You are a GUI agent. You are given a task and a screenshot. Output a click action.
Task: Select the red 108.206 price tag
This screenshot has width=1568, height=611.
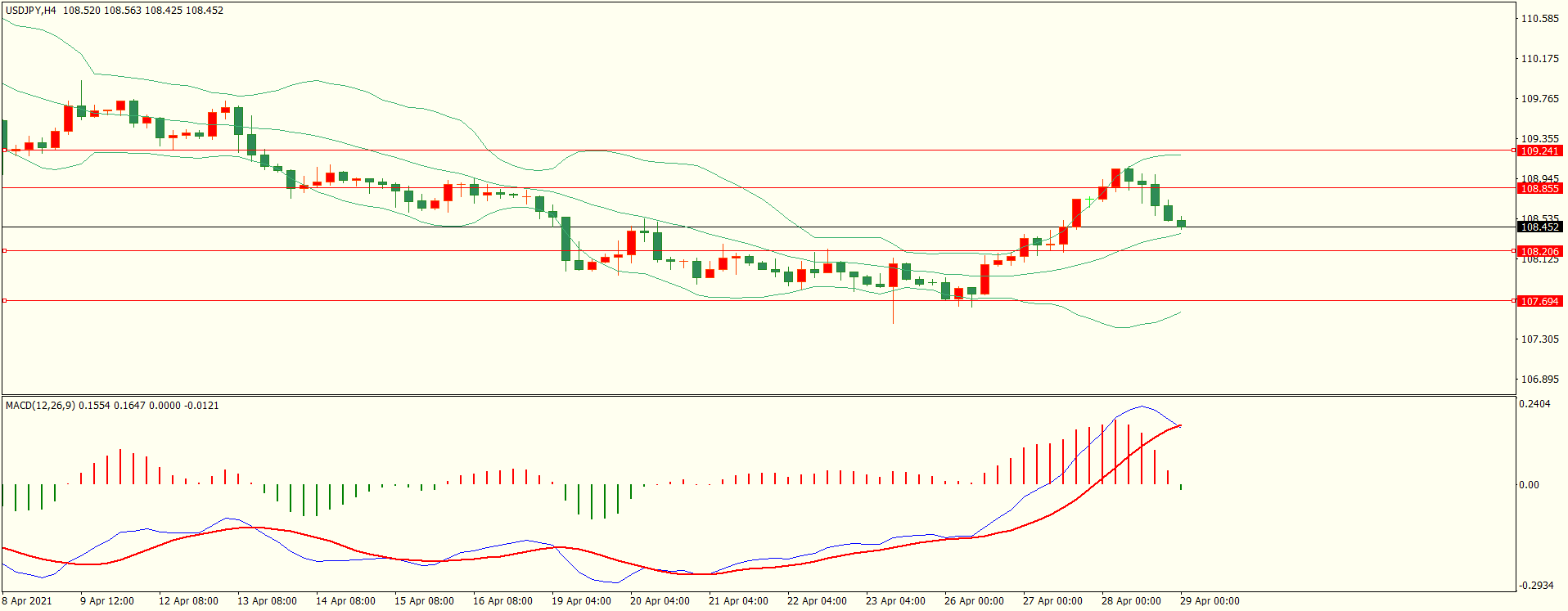point(1539,252)
